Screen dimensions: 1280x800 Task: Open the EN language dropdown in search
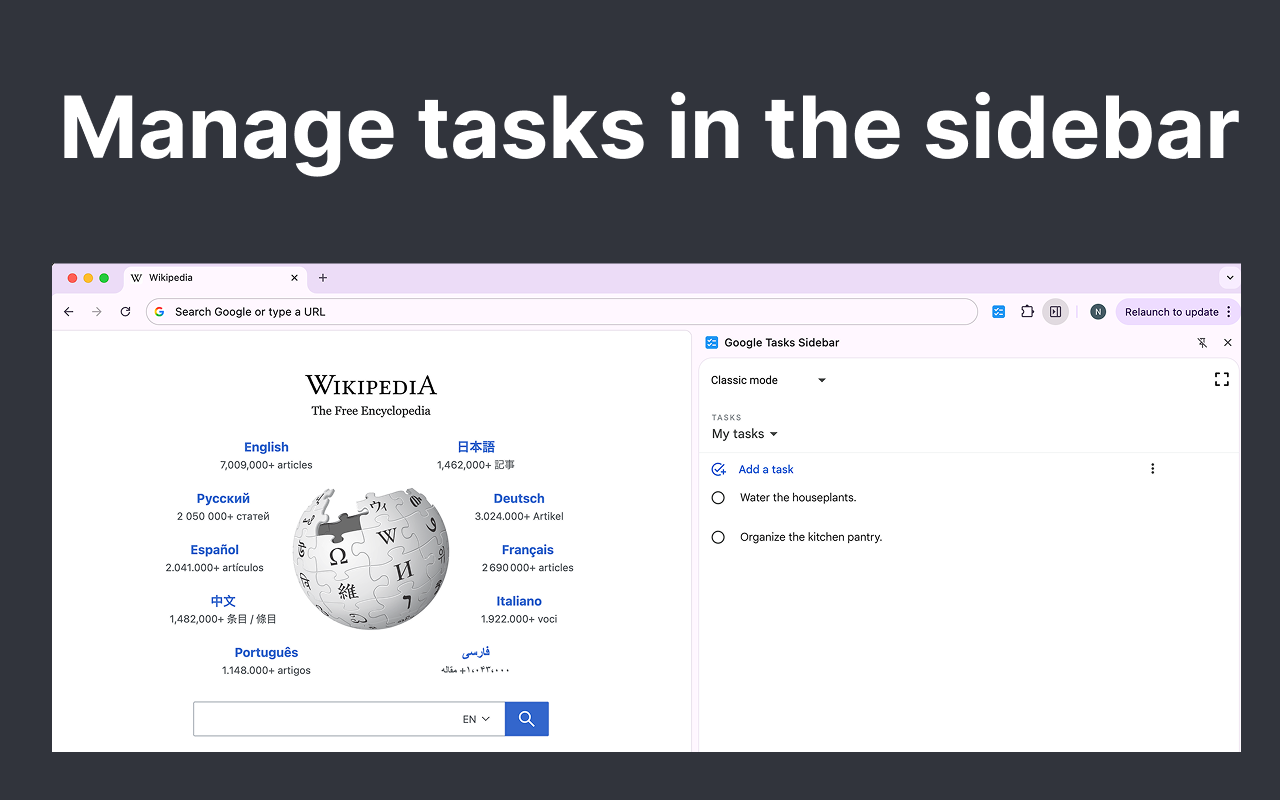(476, 719)
